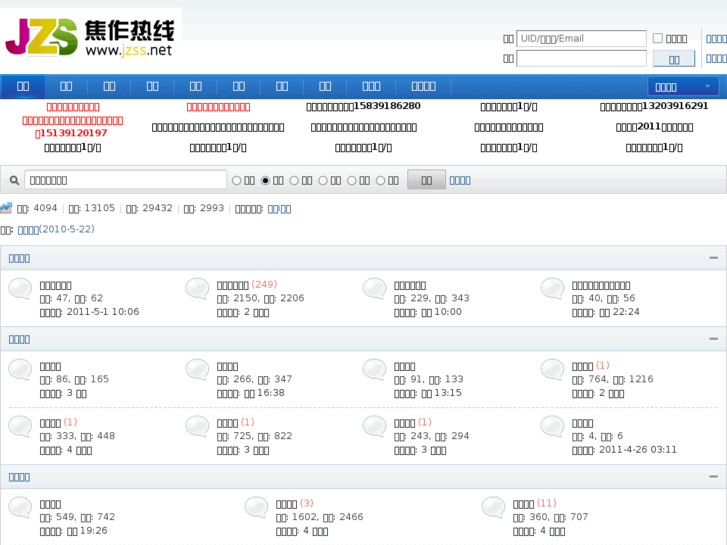
Task: Click the statistic value 29432
Action: click(158, 208)
